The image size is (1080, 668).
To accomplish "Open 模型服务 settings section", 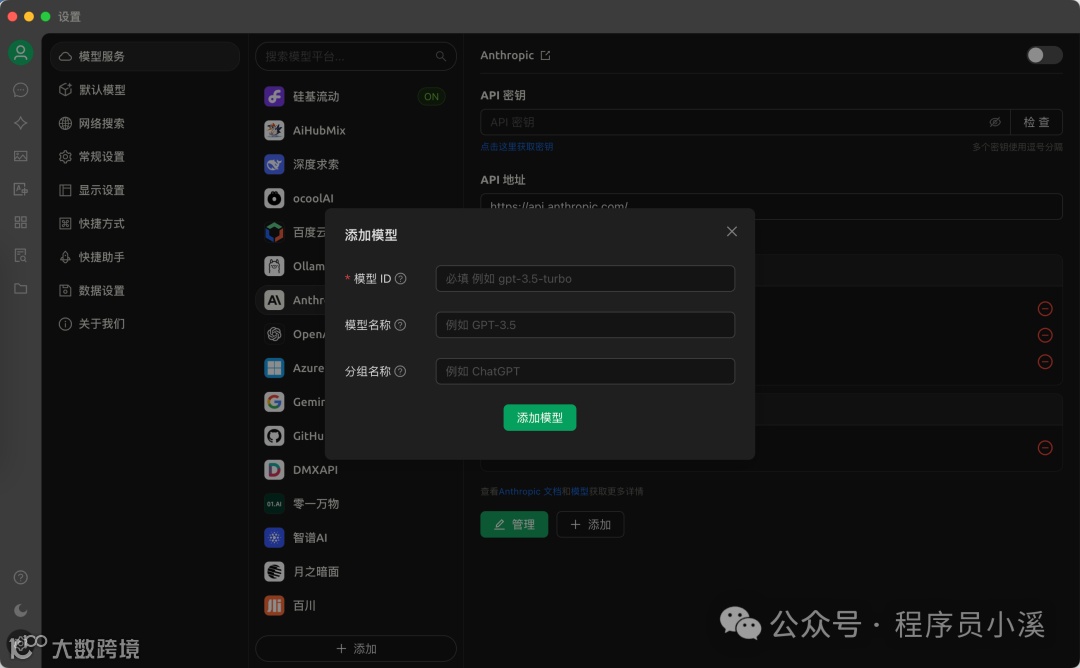I will click(x=145, y=56).
